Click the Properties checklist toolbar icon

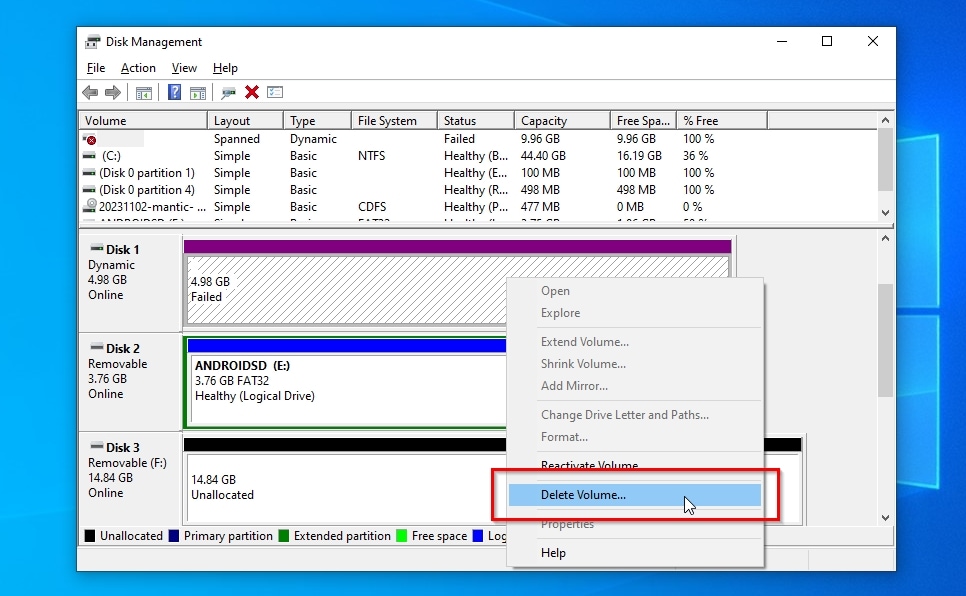click(275, 93)
